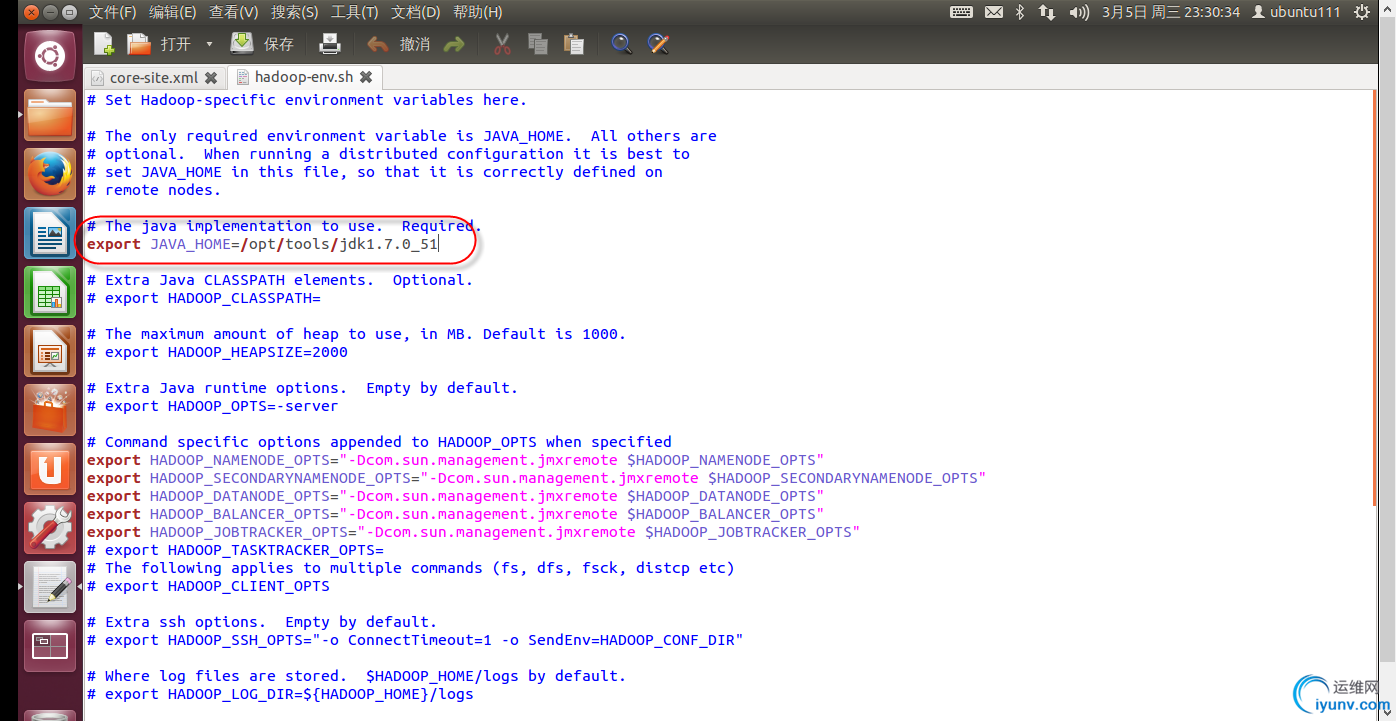Launch LibreOffice Impress from launcher

[50, 351]
